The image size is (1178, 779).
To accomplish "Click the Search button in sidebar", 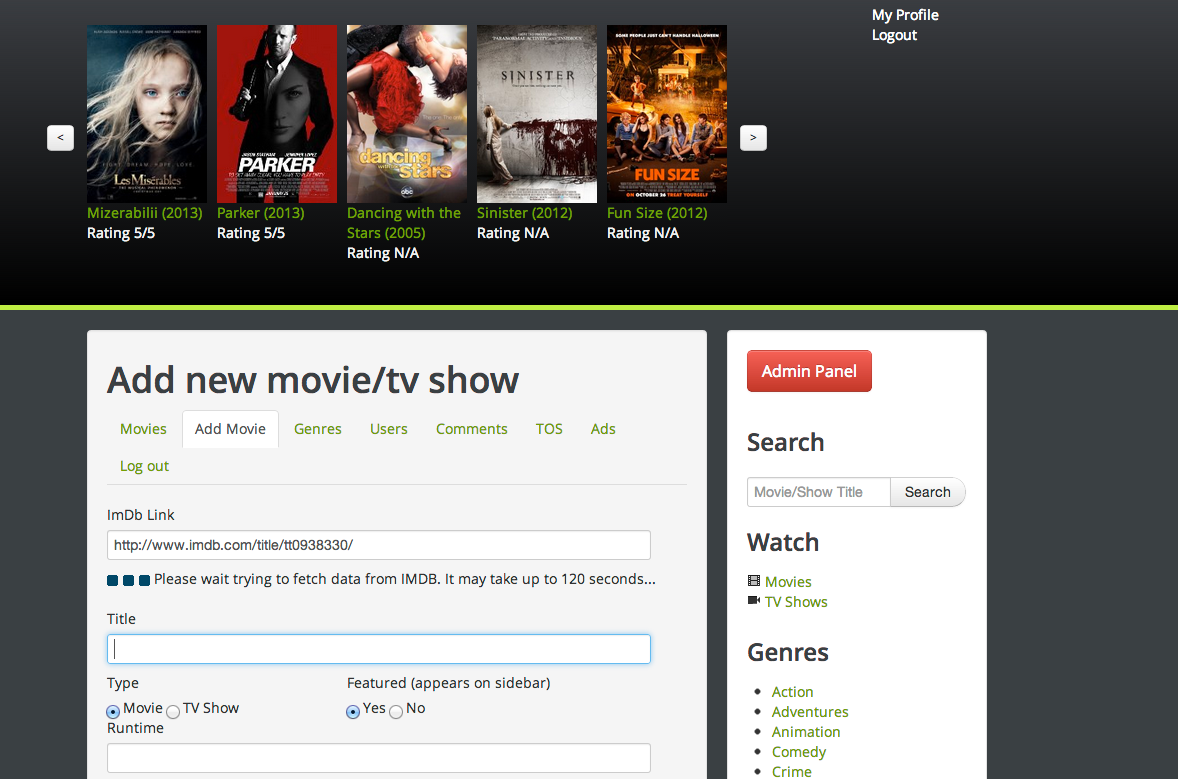I will coord(927,492).
